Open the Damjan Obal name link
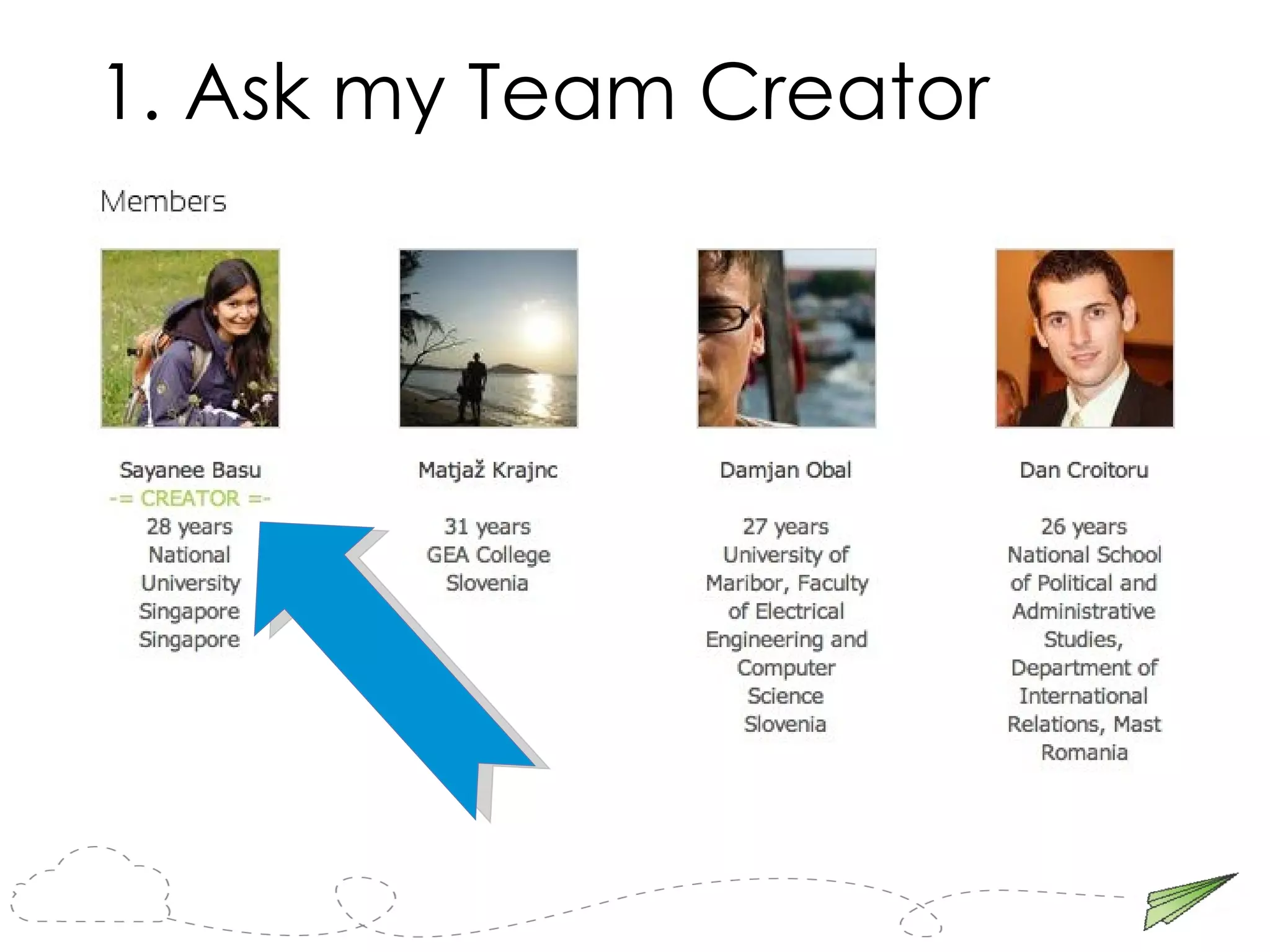Image resolution: width=1270 pixels, height=952 pixels. (786, 470)
